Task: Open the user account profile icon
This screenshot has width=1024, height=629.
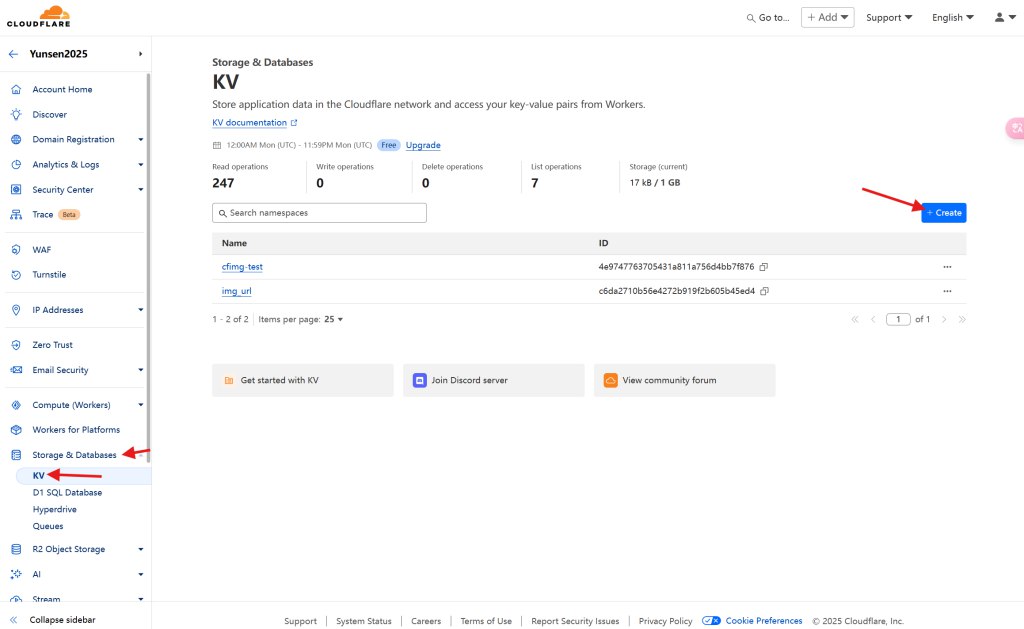Action: (1003, 17)
